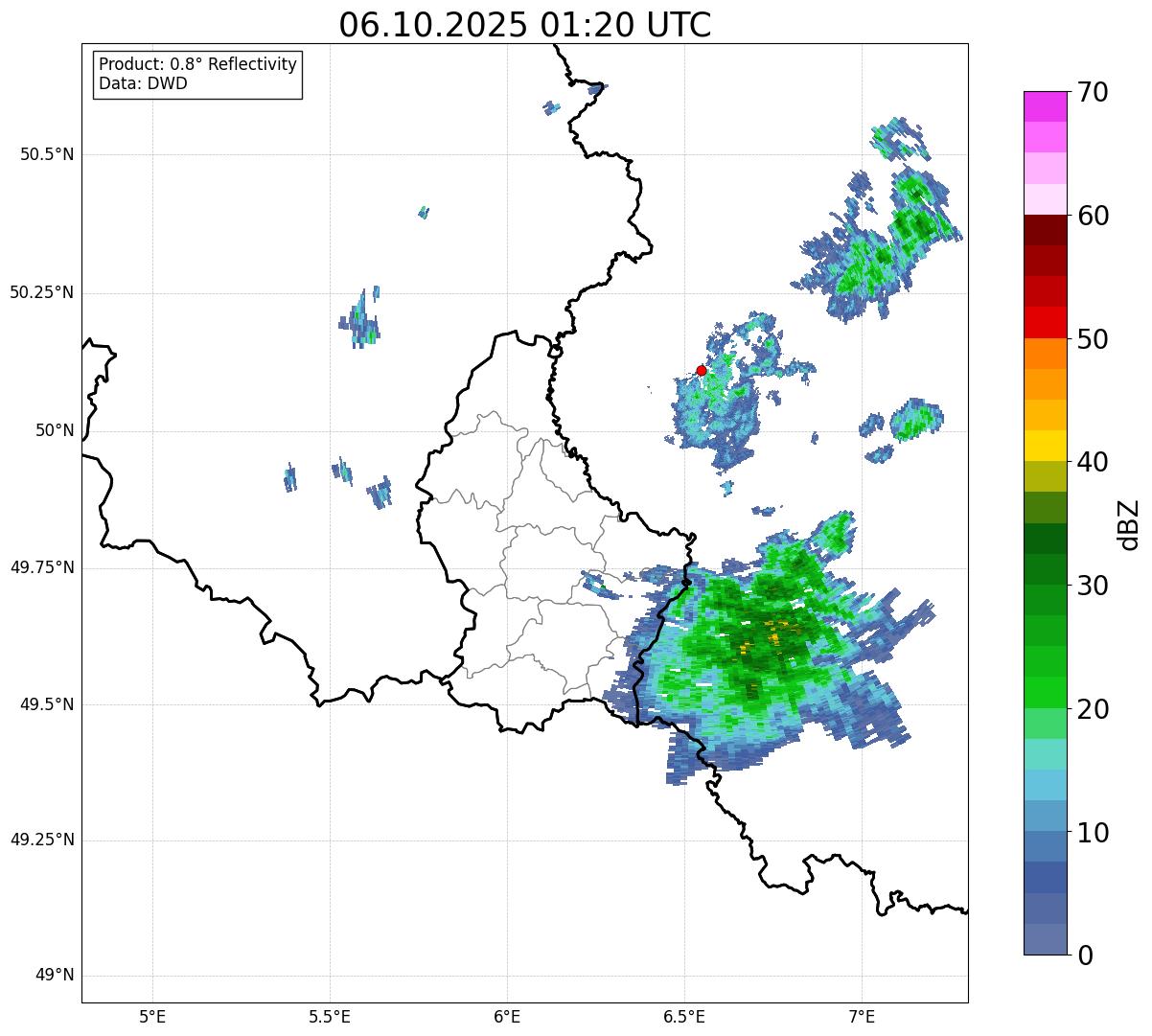Click the 49°N latitude label

click(x=55, y=976)
